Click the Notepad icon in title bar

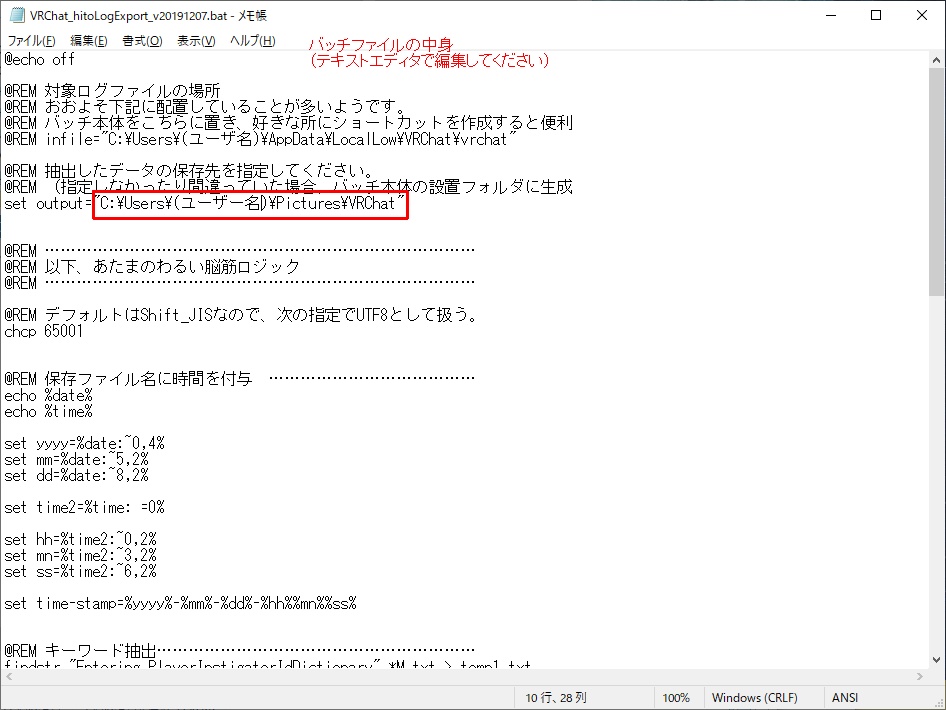(17, 15)
